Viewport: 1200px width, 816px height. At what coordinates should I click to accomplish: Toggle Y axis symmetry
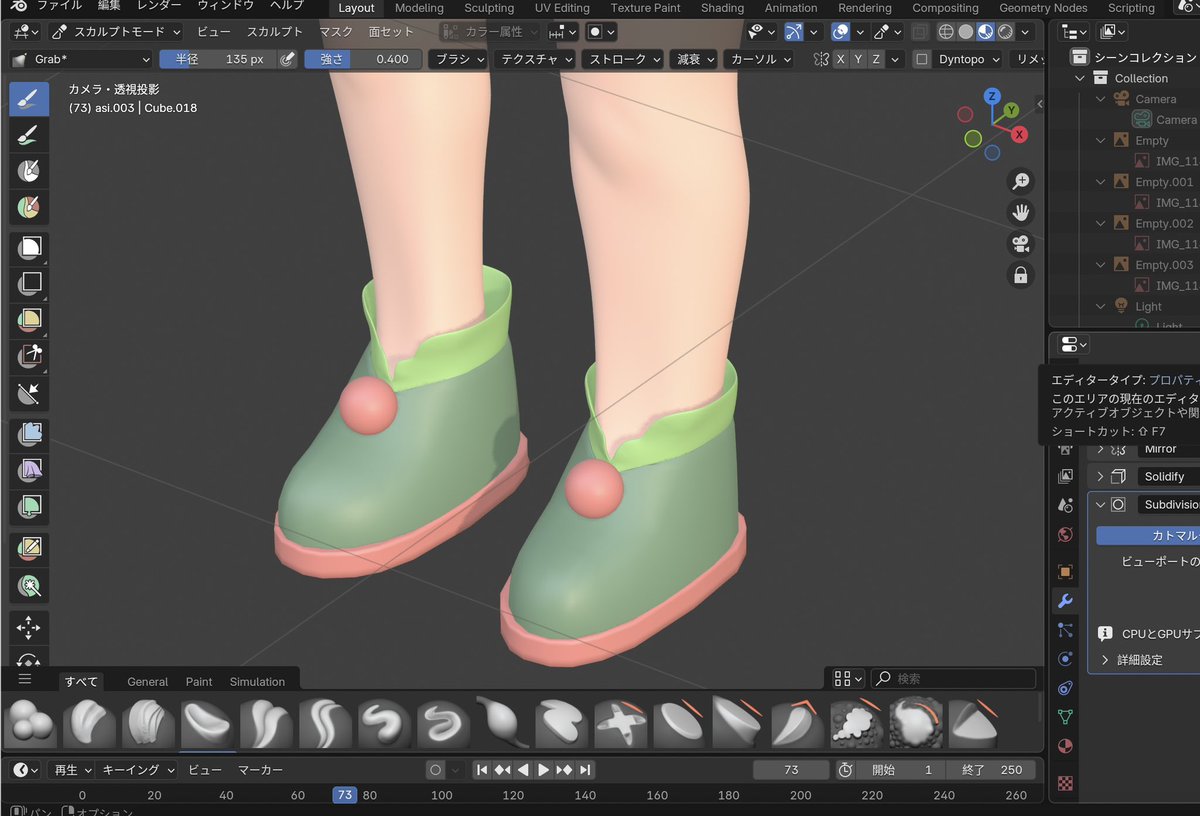pos(858,59)
